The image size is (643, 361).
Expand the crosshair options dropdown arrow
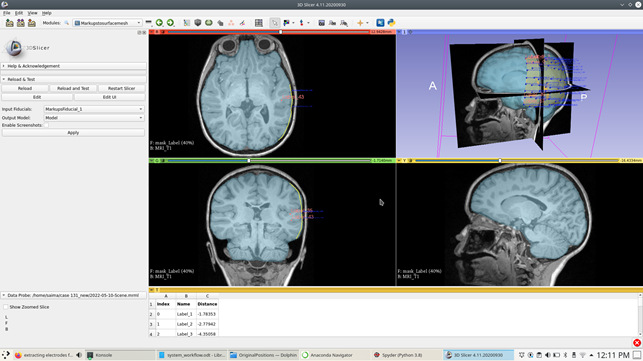tap(367, 23)
